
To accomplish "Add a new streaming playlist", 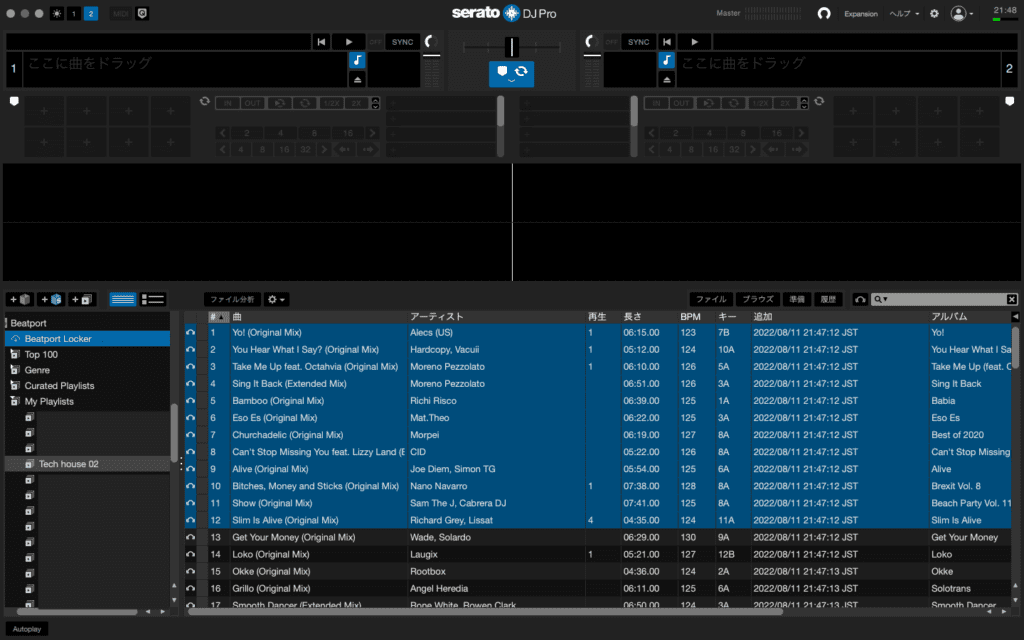I will (82, 299).
